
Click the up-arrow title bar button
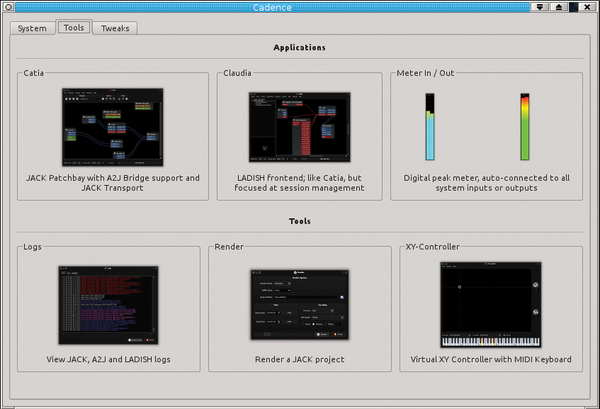coord(559,7)
